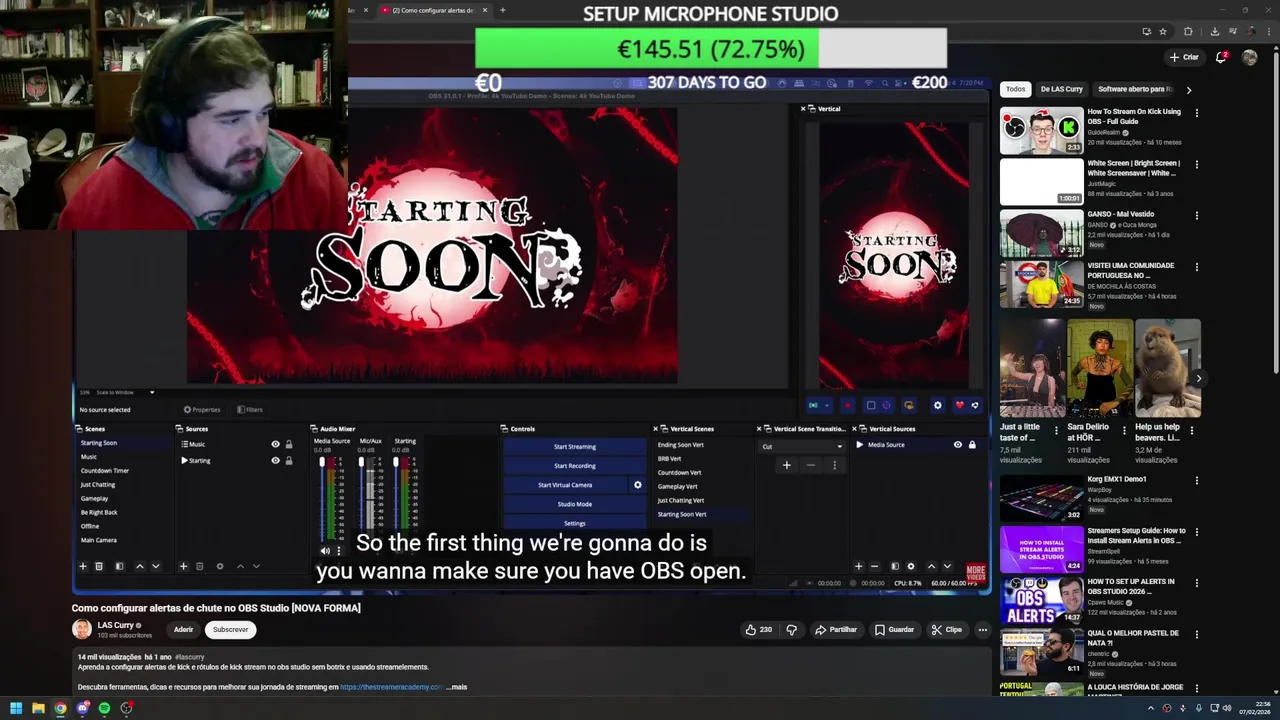Click the Start Streaming button in OBS
1280x720 pixels.
[x=575, y=446]
